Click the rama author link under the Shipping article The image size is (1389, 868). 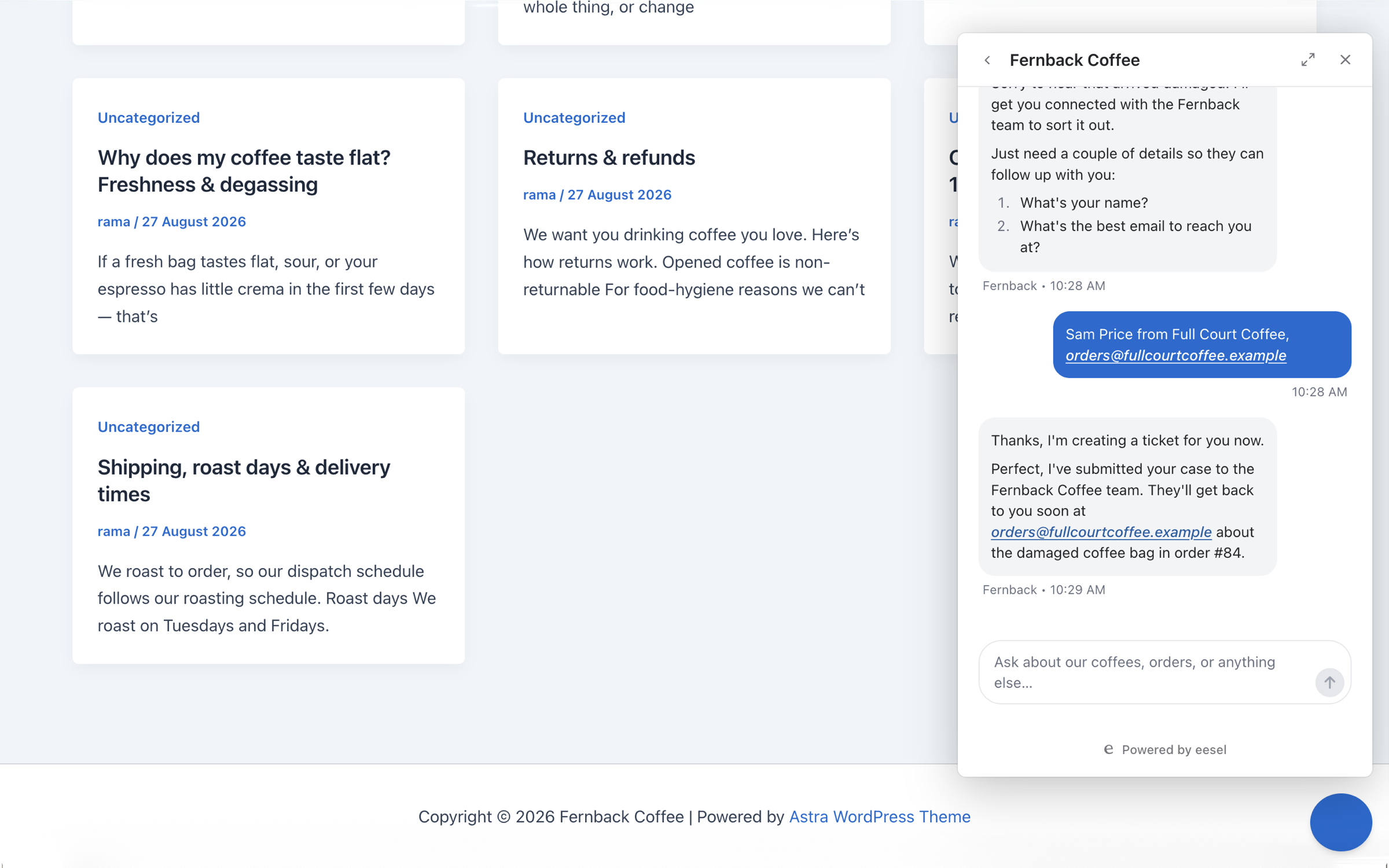click(114, 531)
